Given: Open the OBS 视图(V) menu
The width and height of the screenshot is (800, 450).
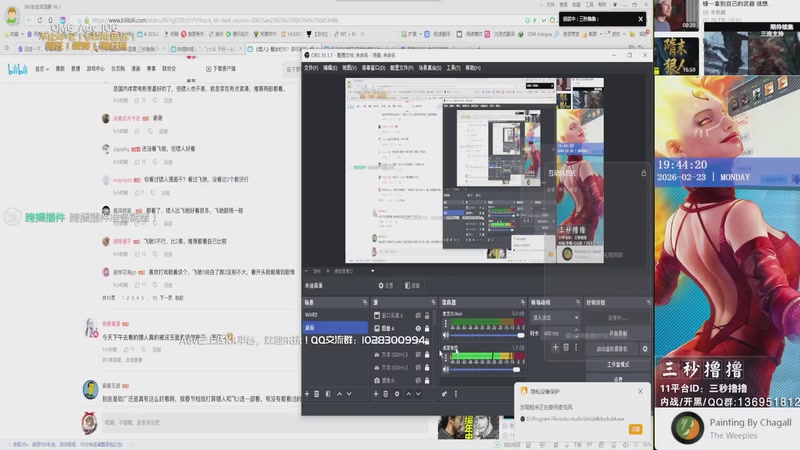Looking at the screenshot, I should pyautogui.click(x=349, y=68).
